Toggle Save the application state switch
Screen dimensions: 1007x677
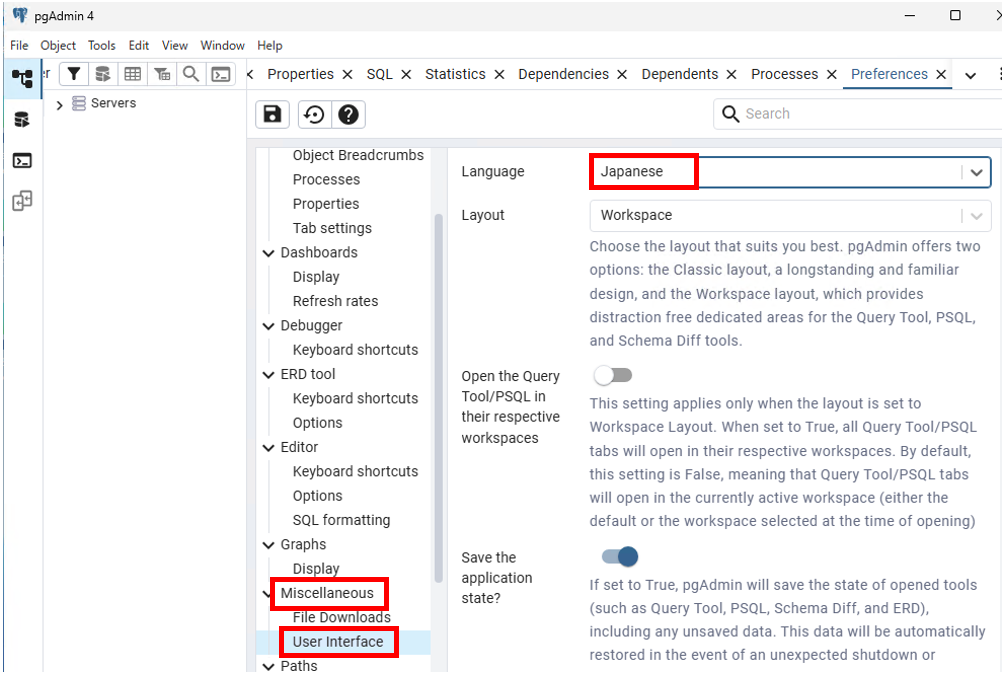pyautogui.click(x=620, y=556)
